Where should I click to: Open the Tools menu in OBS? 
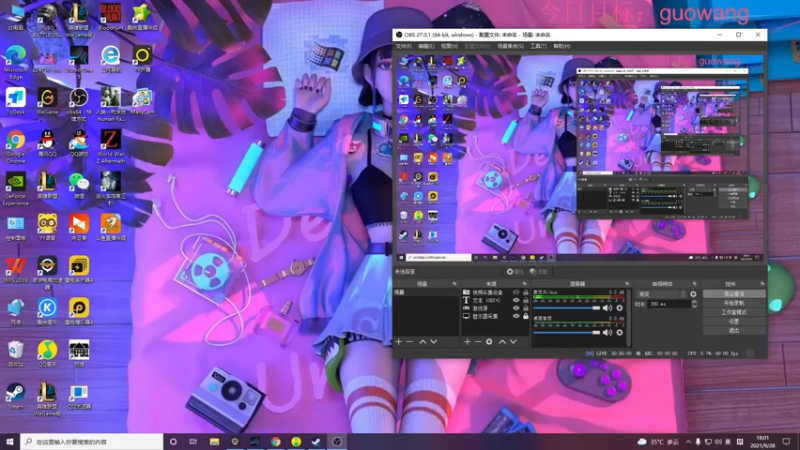tap(538, 46)
